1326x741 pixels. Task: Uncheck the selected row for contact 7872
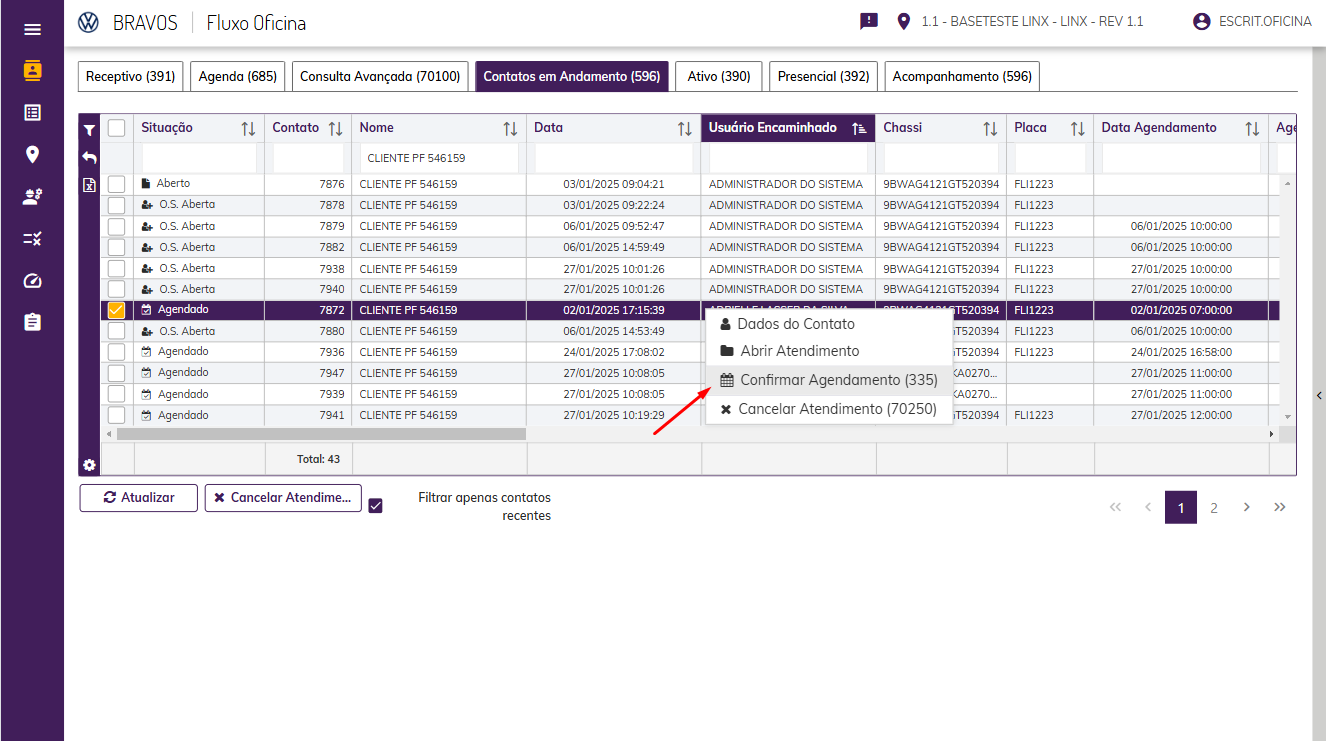[117, 310]
